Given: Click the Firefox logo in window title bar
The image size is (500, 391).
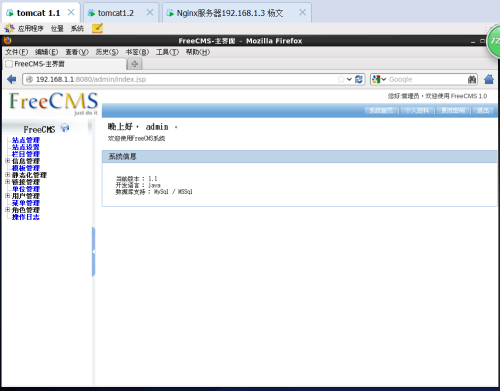Looking at the screenshot, I should [7, 41].
